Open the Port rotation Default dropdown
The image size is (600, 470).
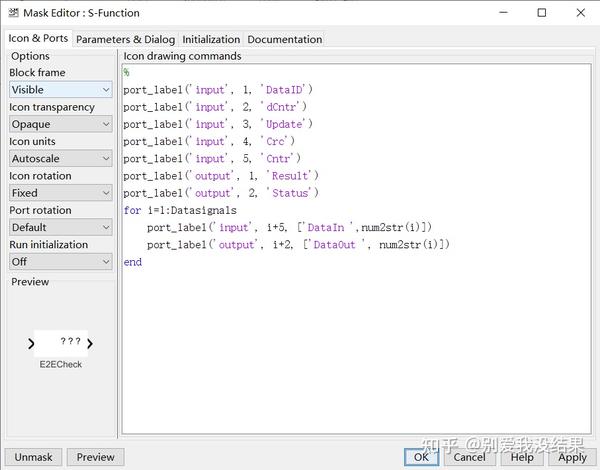click(x=60, y=227)
